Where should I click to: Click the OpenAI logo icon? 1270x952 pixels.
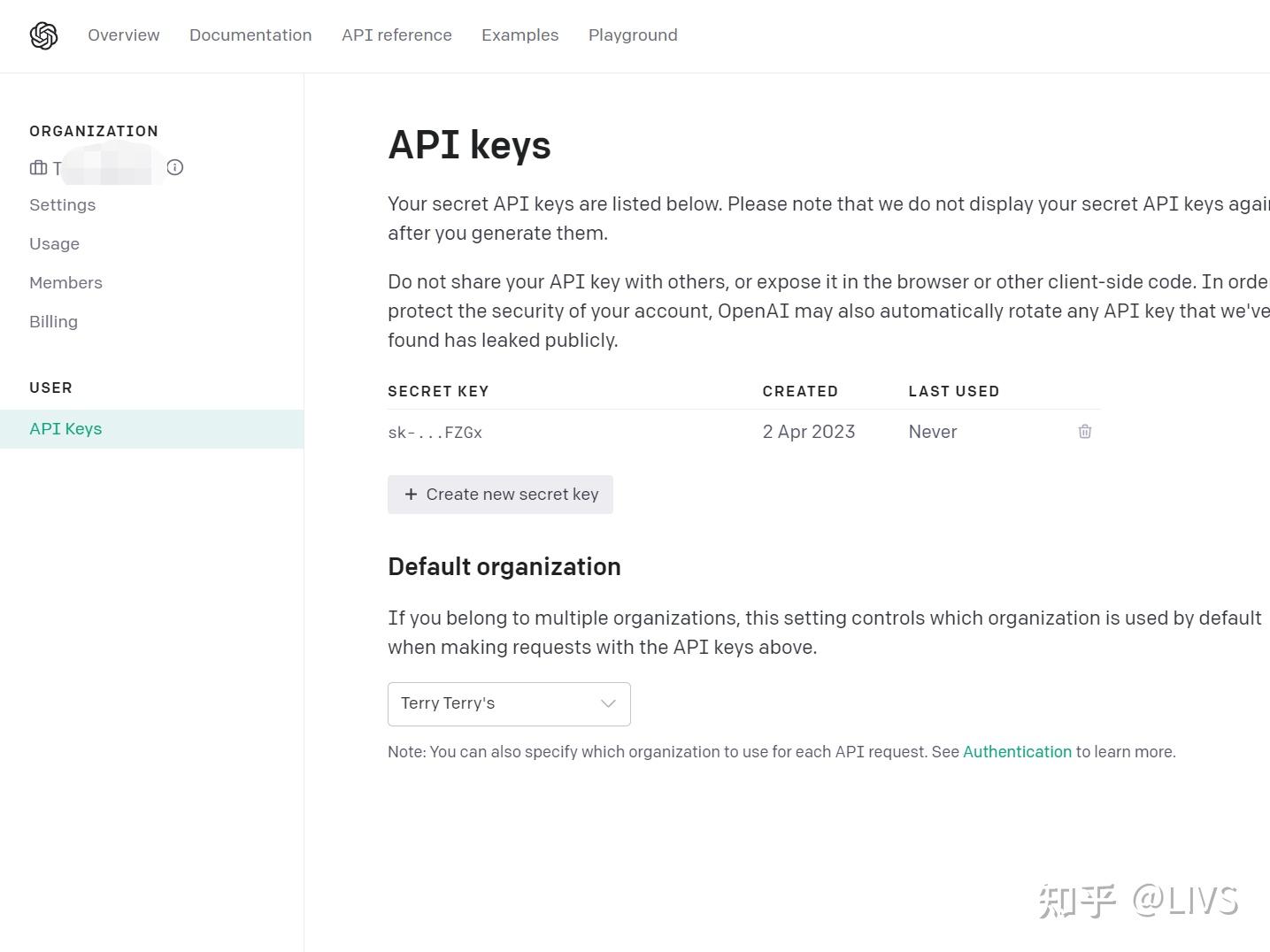43,35
